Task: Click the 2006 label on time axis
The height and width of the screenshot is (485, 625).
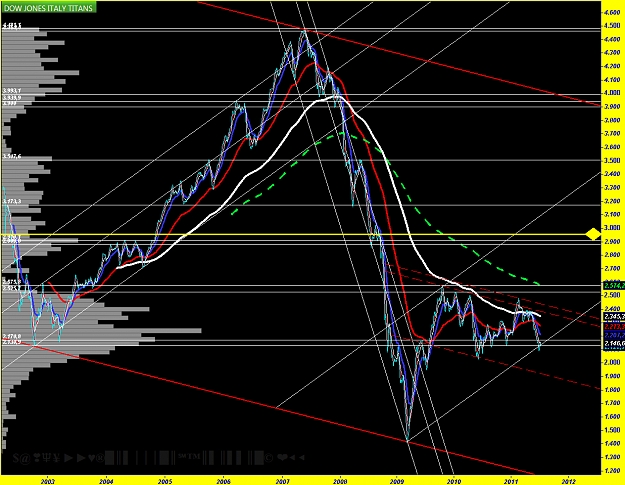Action: pyautogui.click(x=223, y=481)
